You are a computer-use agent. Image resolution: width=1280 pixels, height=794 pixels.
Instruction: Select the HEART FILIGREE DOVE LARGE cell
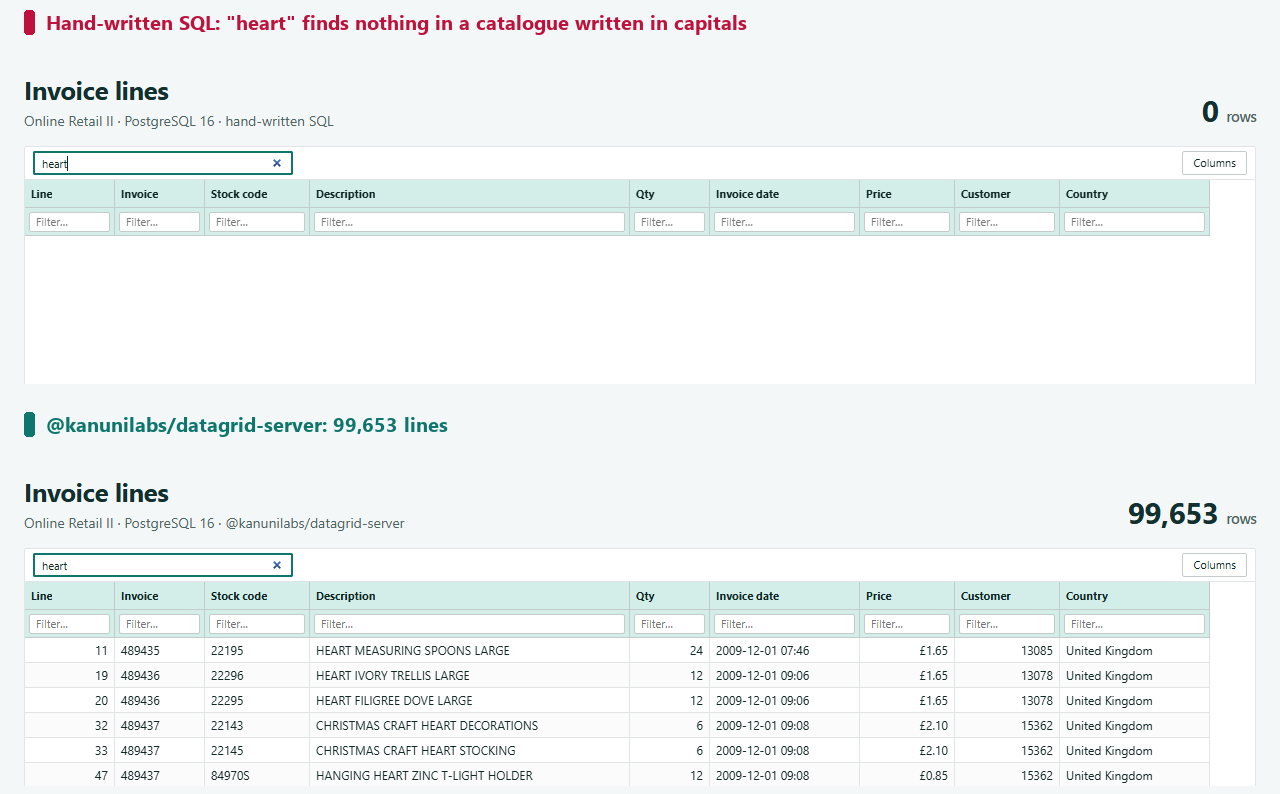pos(470,701)
